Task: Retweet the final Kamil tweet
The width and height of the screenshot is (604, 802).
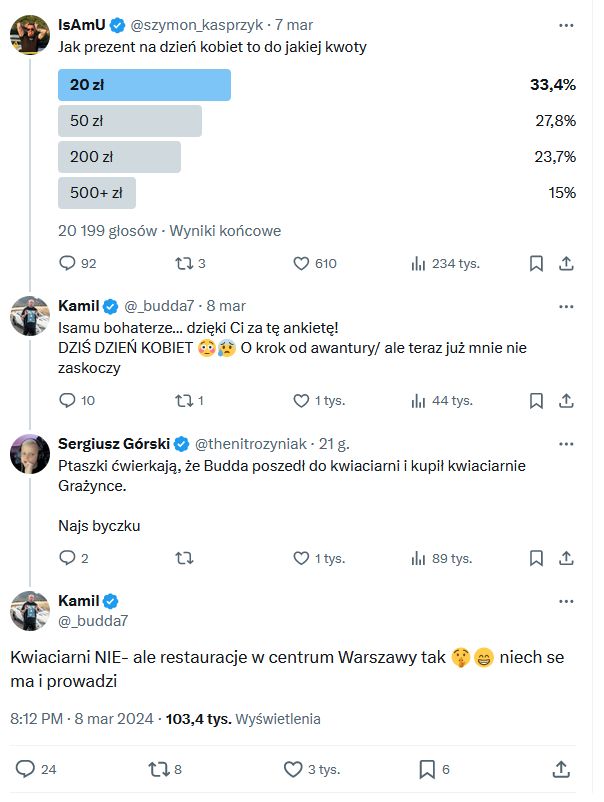Action: coord(159,769)
